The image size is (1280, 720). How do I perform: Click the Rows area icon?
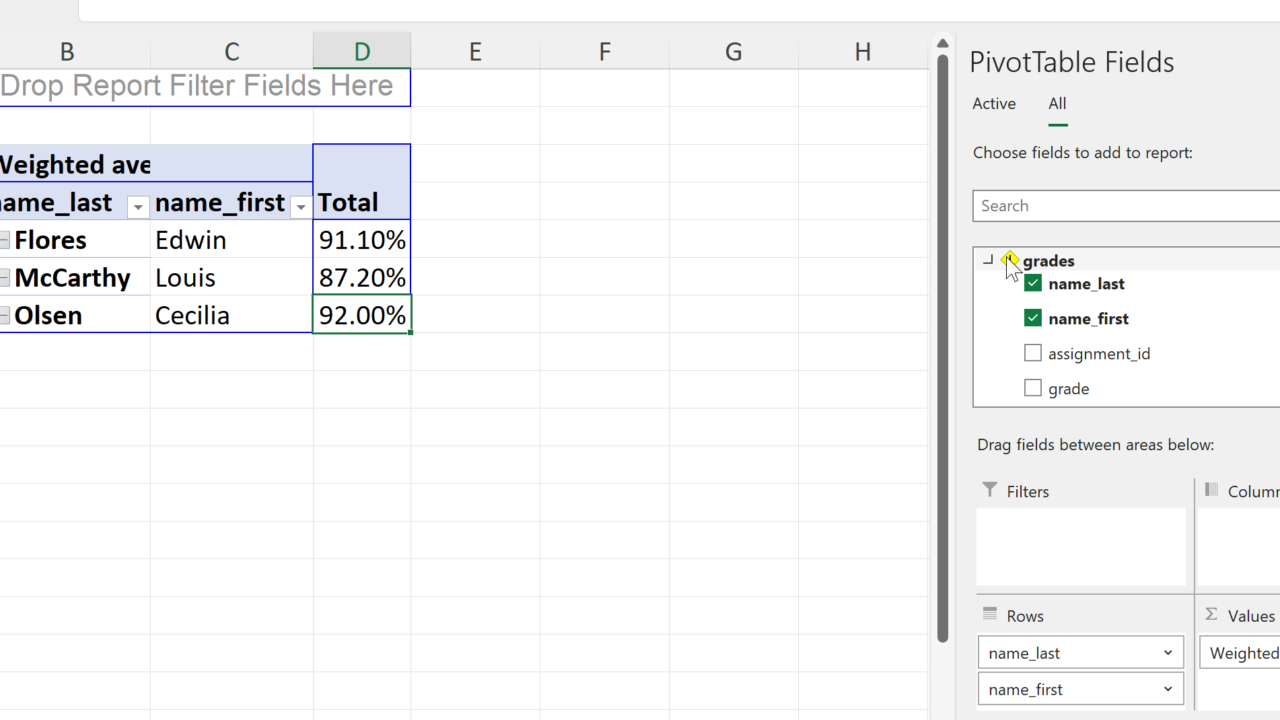(x=990, y=614)
